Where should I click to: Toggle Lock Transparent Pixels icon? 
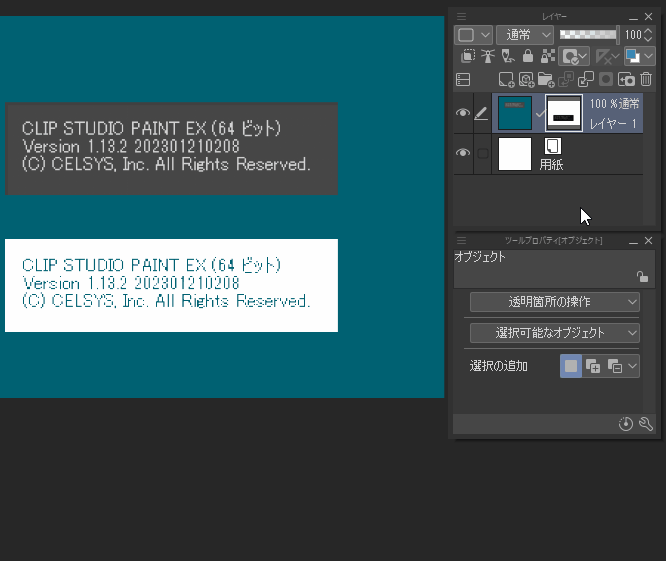[x=547, y=56]
